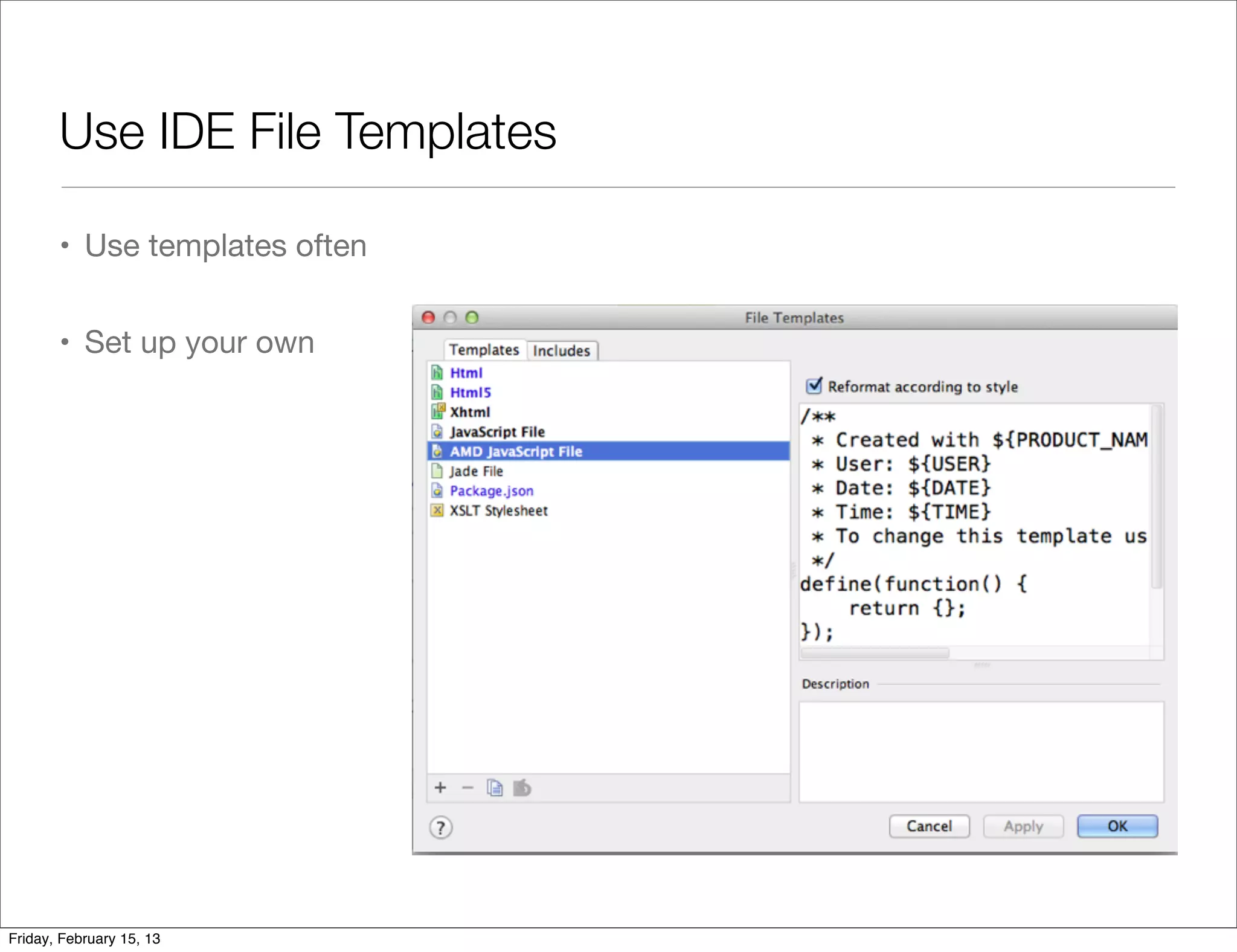Remove template with the minus icon
The width and height of the screenshot is (1237, 952).
[x=467, y=788]
